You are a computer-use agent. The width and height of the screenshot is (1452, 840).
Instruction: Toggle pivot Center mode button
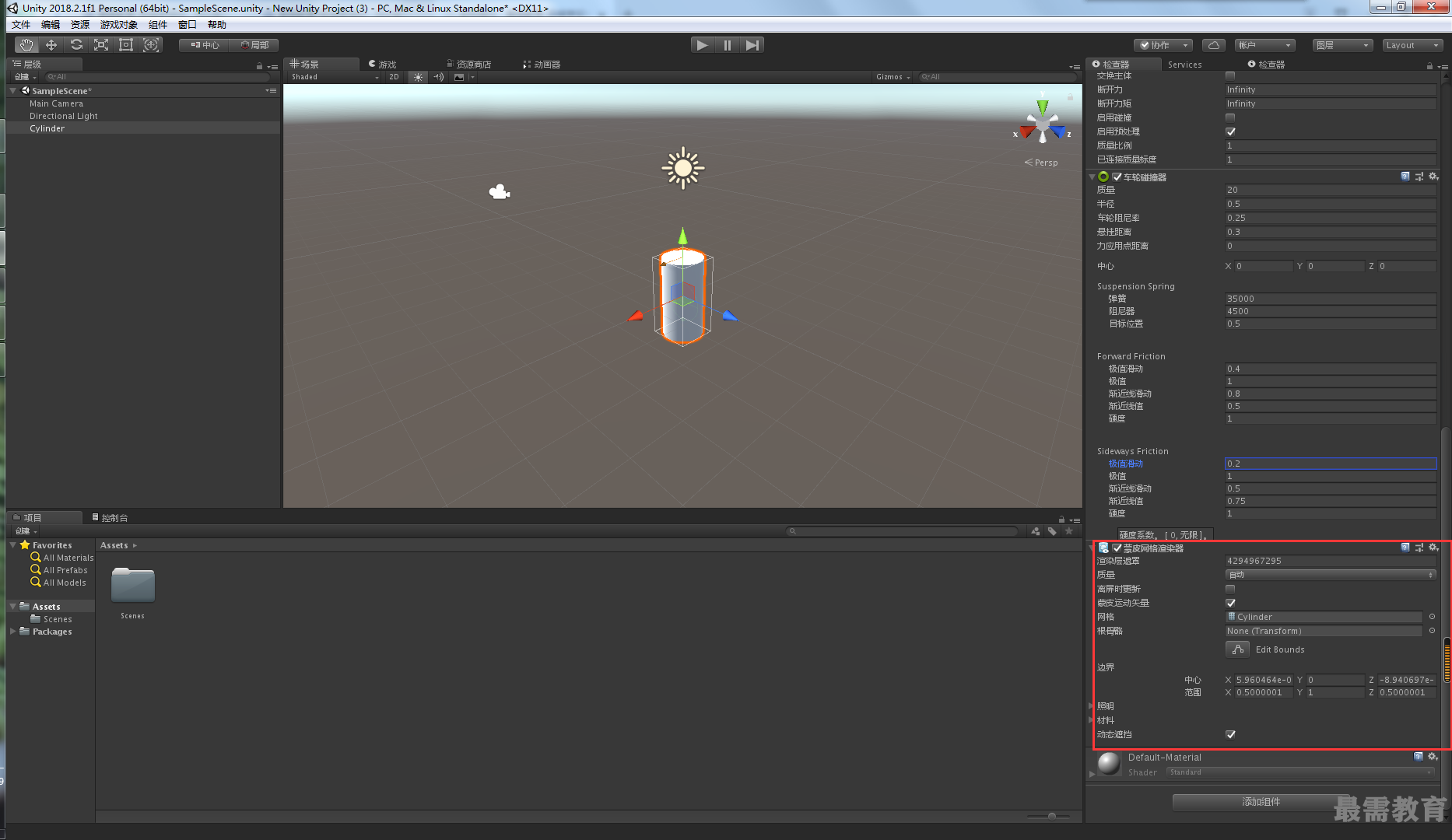pos(204,45)
